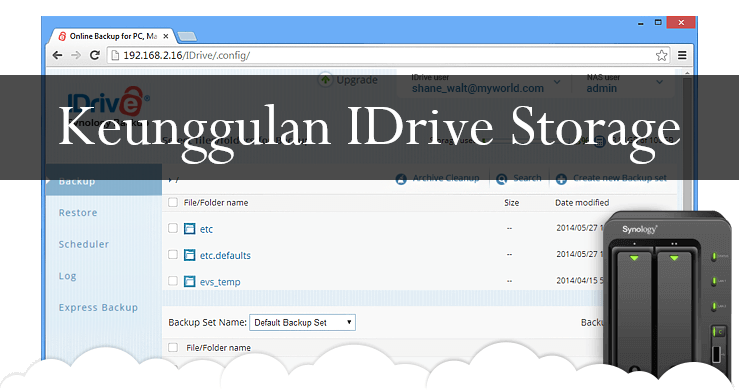This screenshot has width=739, height=390.
Task: Maximize the browser window
Action: pyautogui.click(x=658, y=22)
